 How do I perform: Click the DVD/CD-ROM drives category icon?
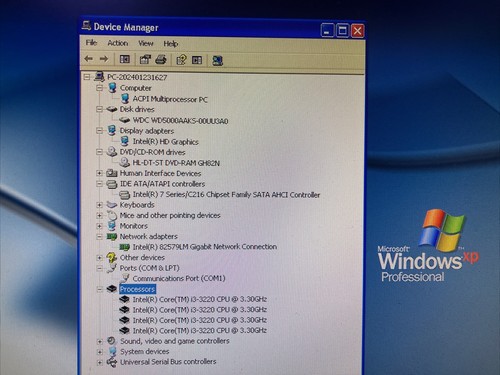(111, 152)
